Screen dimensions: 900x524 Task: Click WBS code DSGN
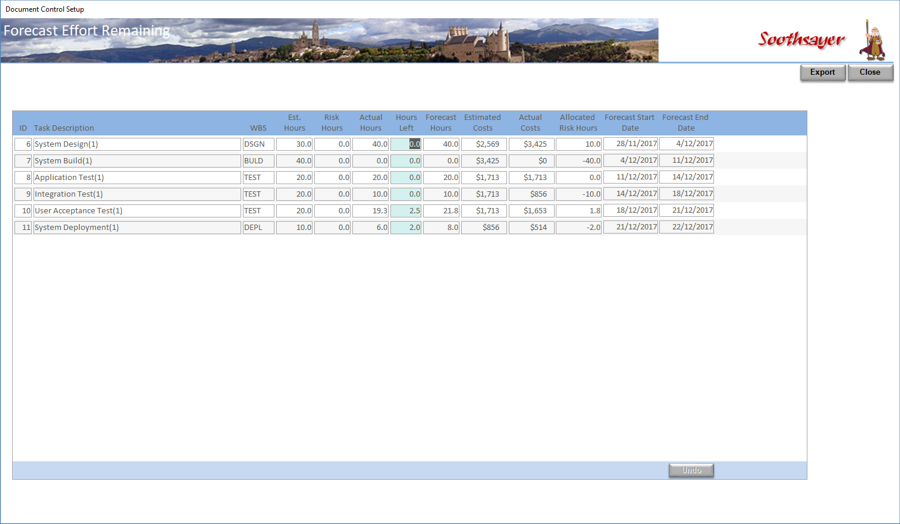[x=258, y=144]
